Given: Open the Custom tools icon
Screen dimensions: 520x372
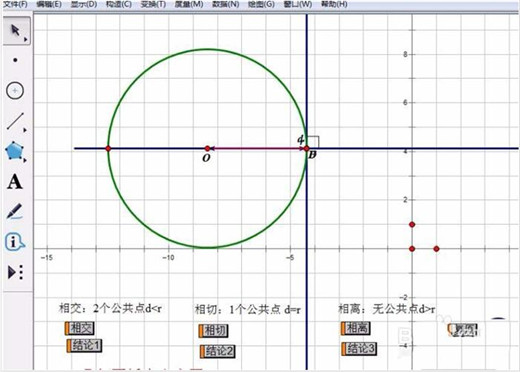Looking at the screenshot, I should point(15,272).
